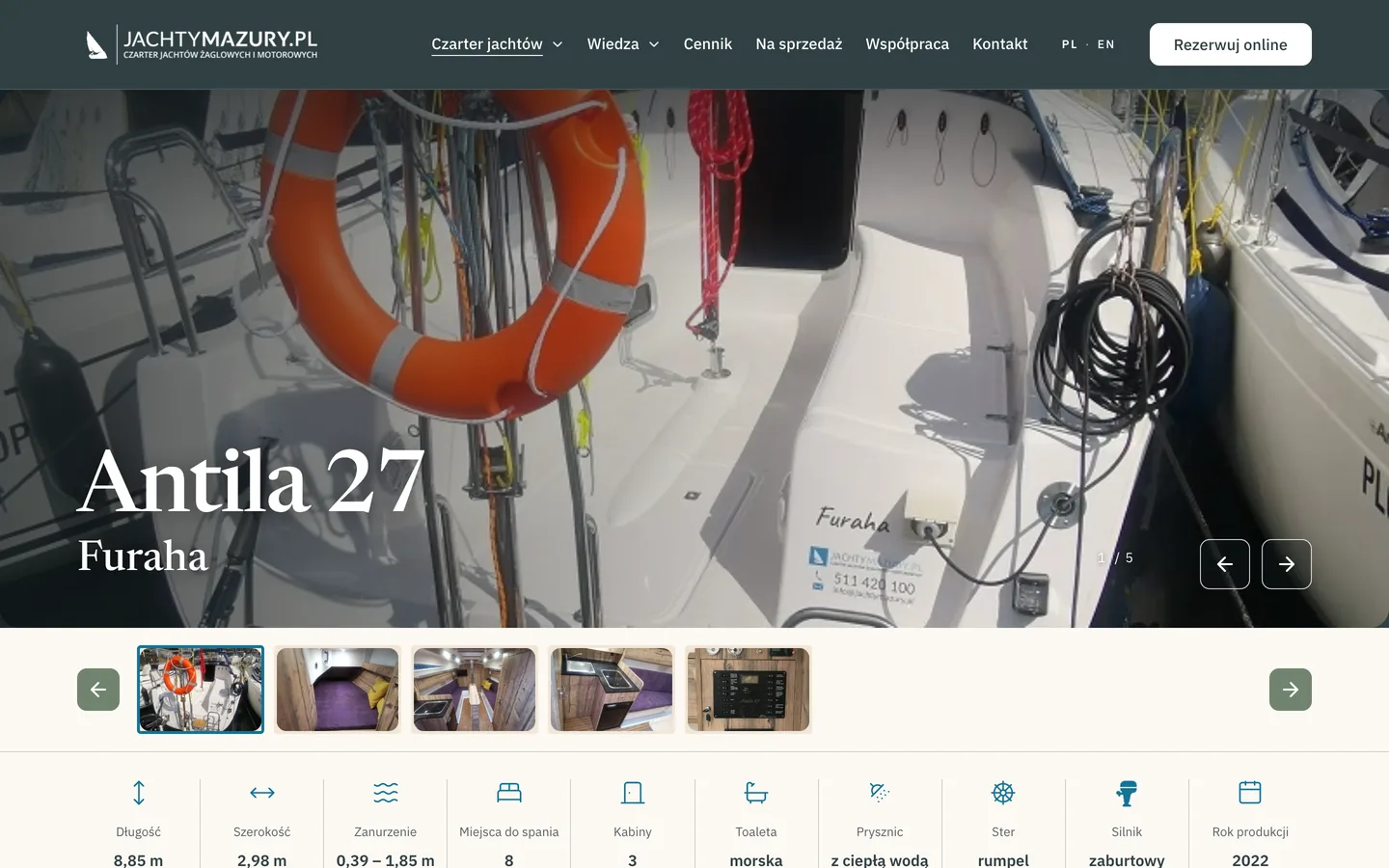Viewport: 1389px width, 868px height.
Task: Click the 2,98 m width value
Action: tap(262, 860)
